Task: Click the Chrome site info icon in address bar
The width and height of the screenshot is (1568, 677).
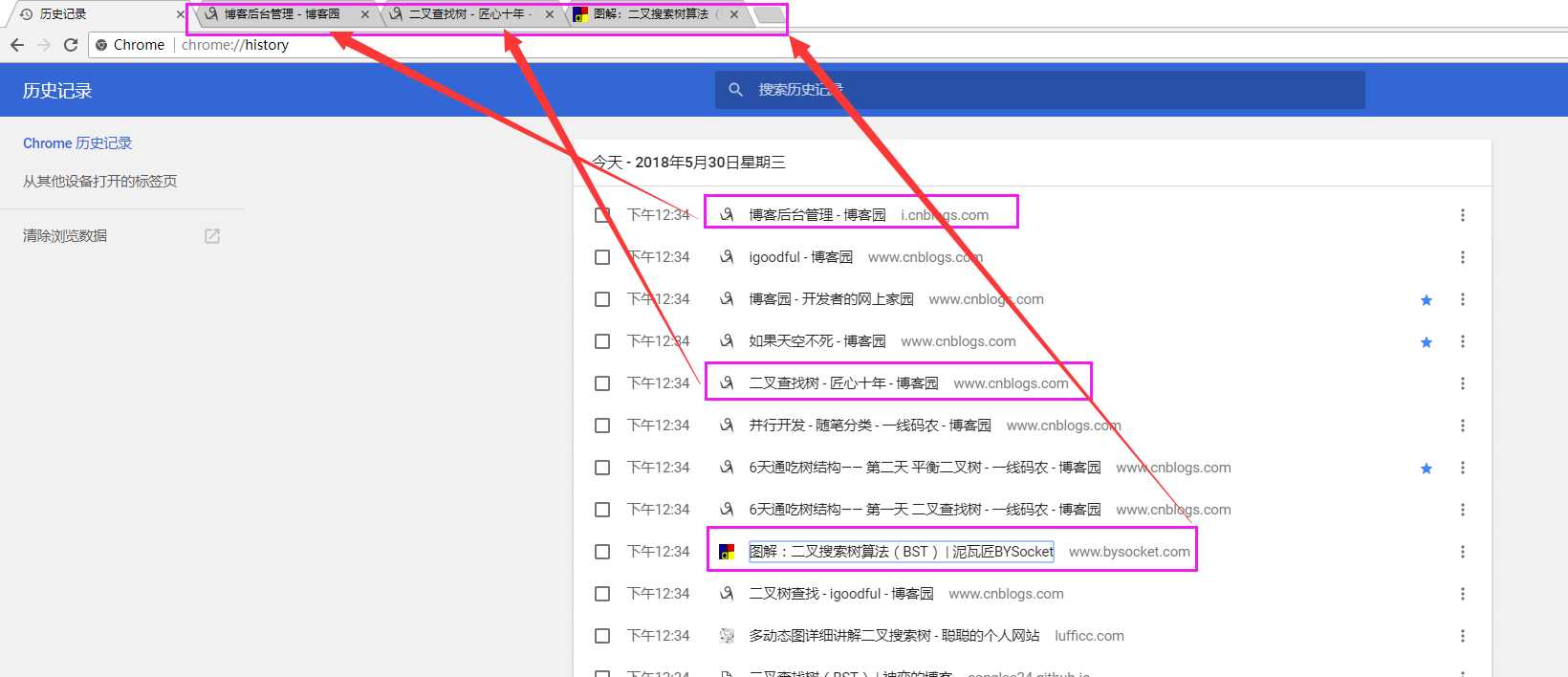Action: click(102, 45)
